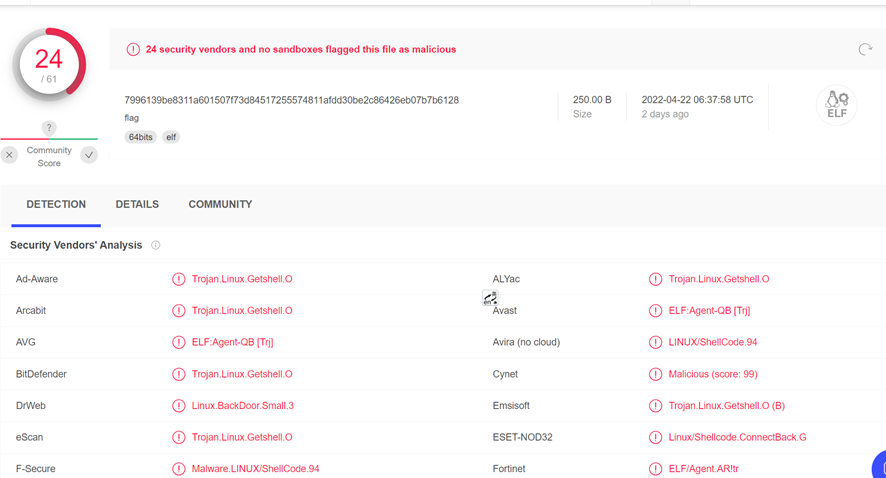Click the reanalyze refresh icon
This screenshot has width=886, height=478.
[865, 49]
